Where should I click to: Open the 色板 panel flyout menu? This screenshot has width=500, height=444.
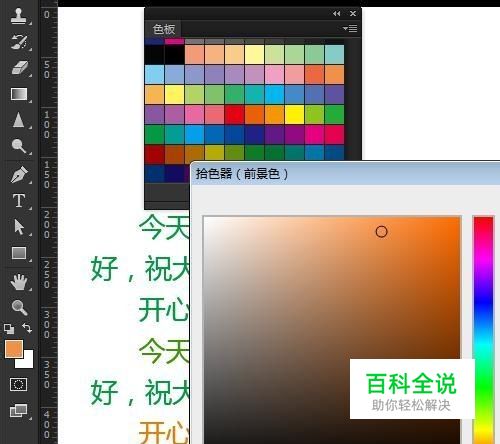click(x=350, y=29)
